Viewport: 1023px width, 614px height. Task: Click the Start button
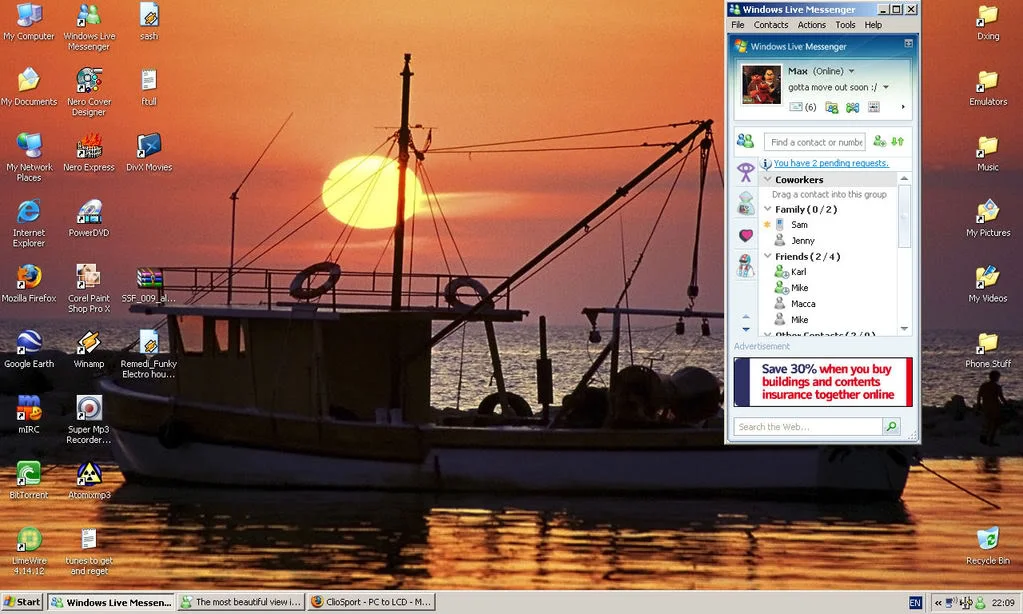coord(22,602)
